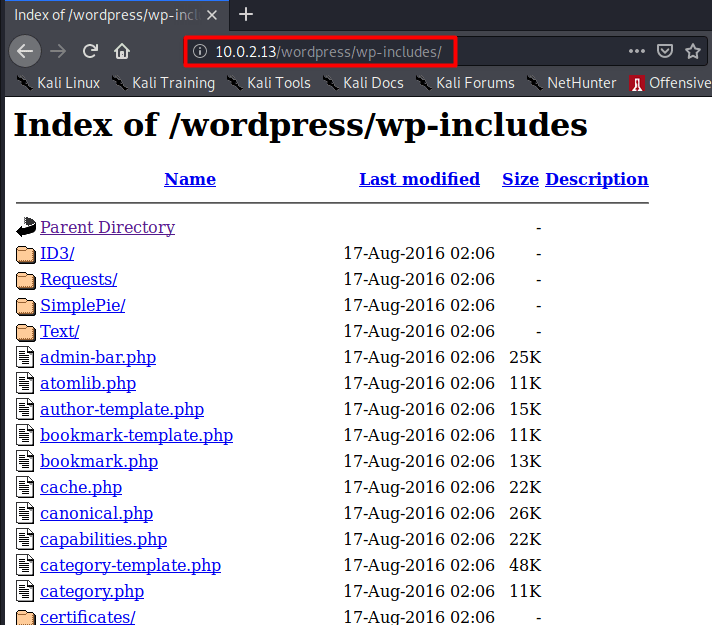
Task: Open a new tab with plus button
Action: click(x=246, y=14)
